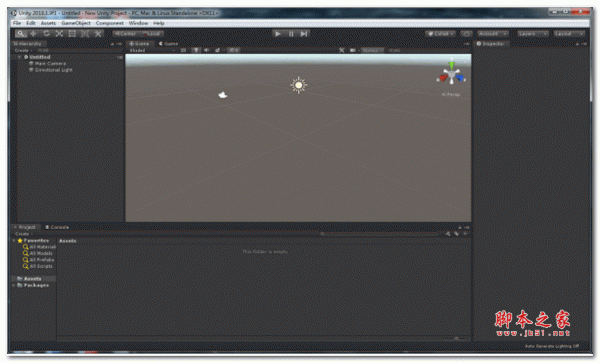Switch to the Game tab
The width and height of the screenshot is (600, 363).
point(168,44)
